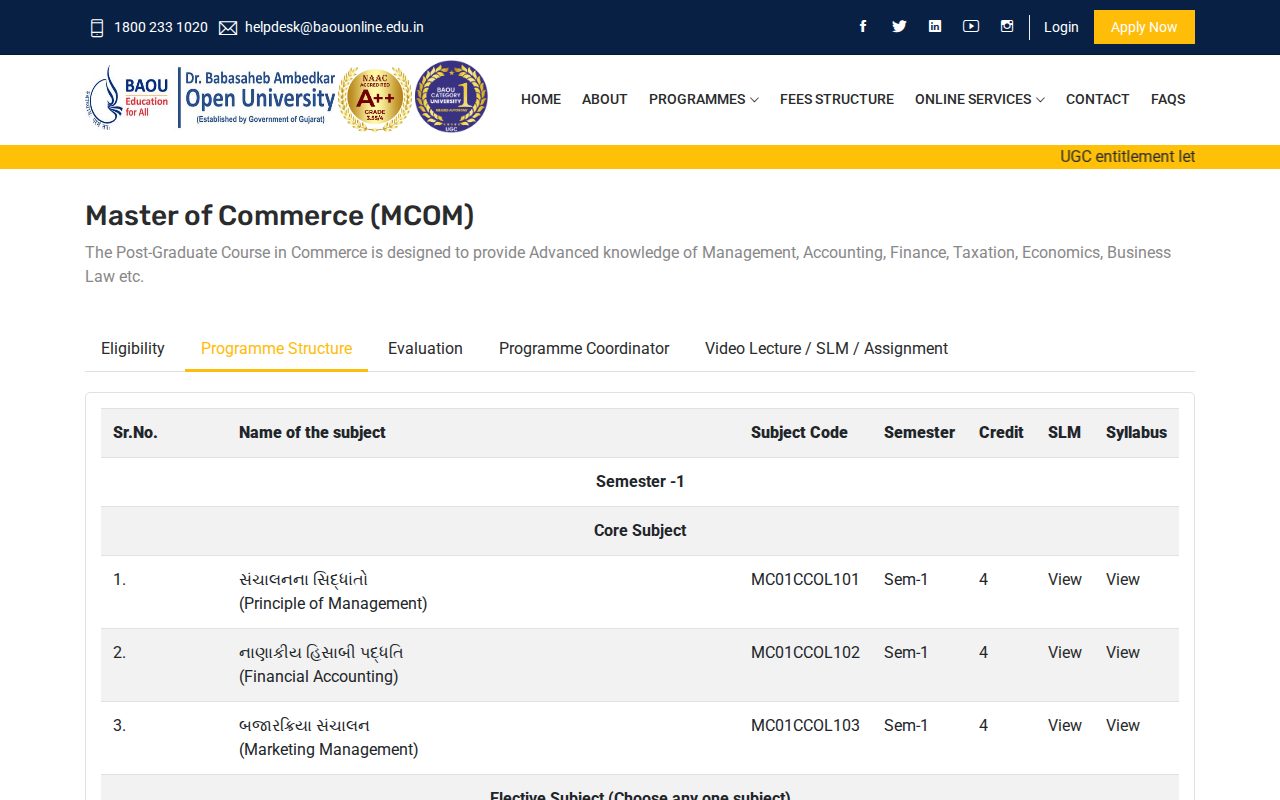Open the Video Lecture / SLM / Assignment tab
The image size is (1280, 800).
point(826,349)
